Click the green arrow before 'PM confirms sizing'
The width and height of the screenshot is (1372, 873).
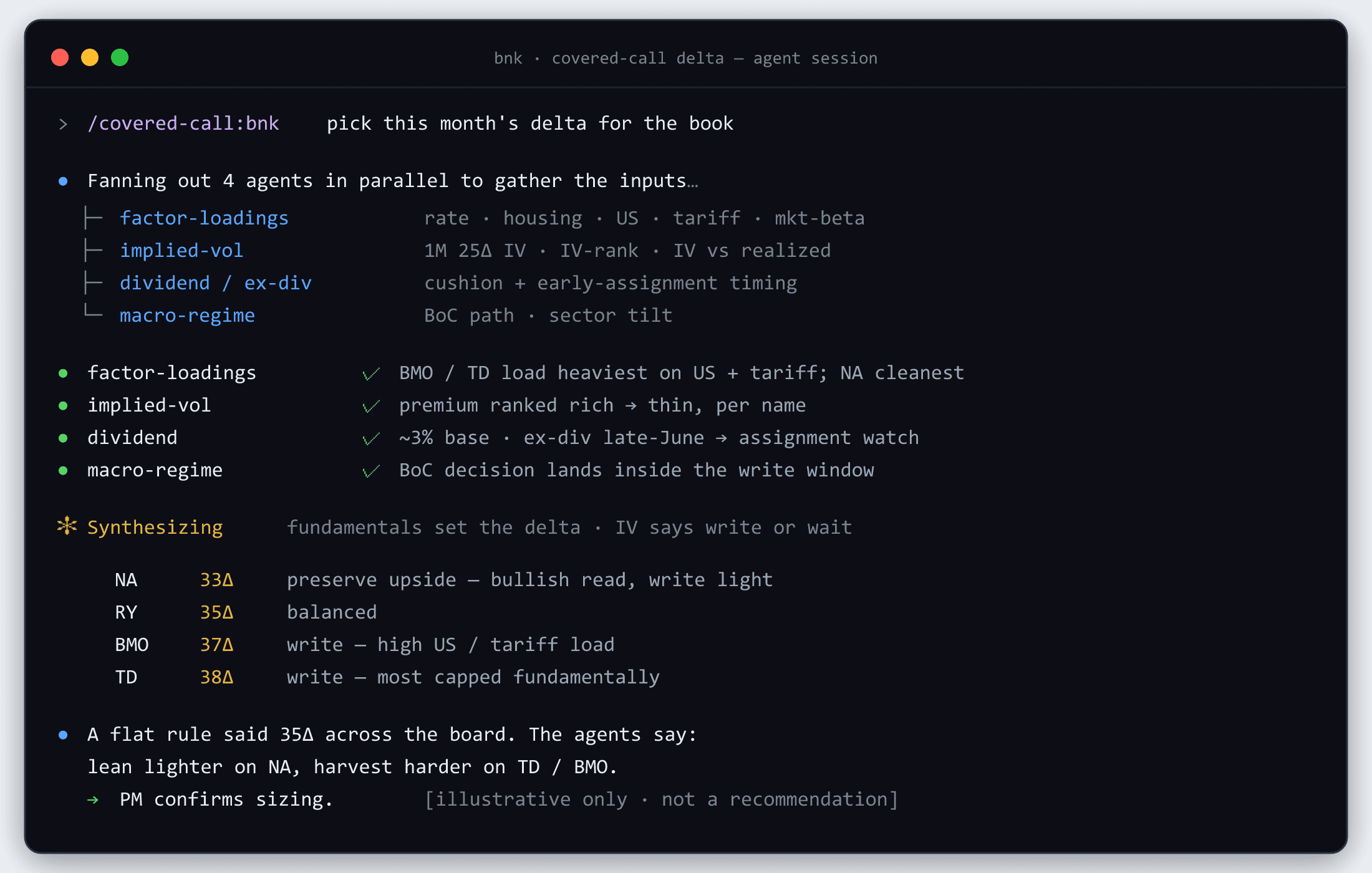coord(93,800)
